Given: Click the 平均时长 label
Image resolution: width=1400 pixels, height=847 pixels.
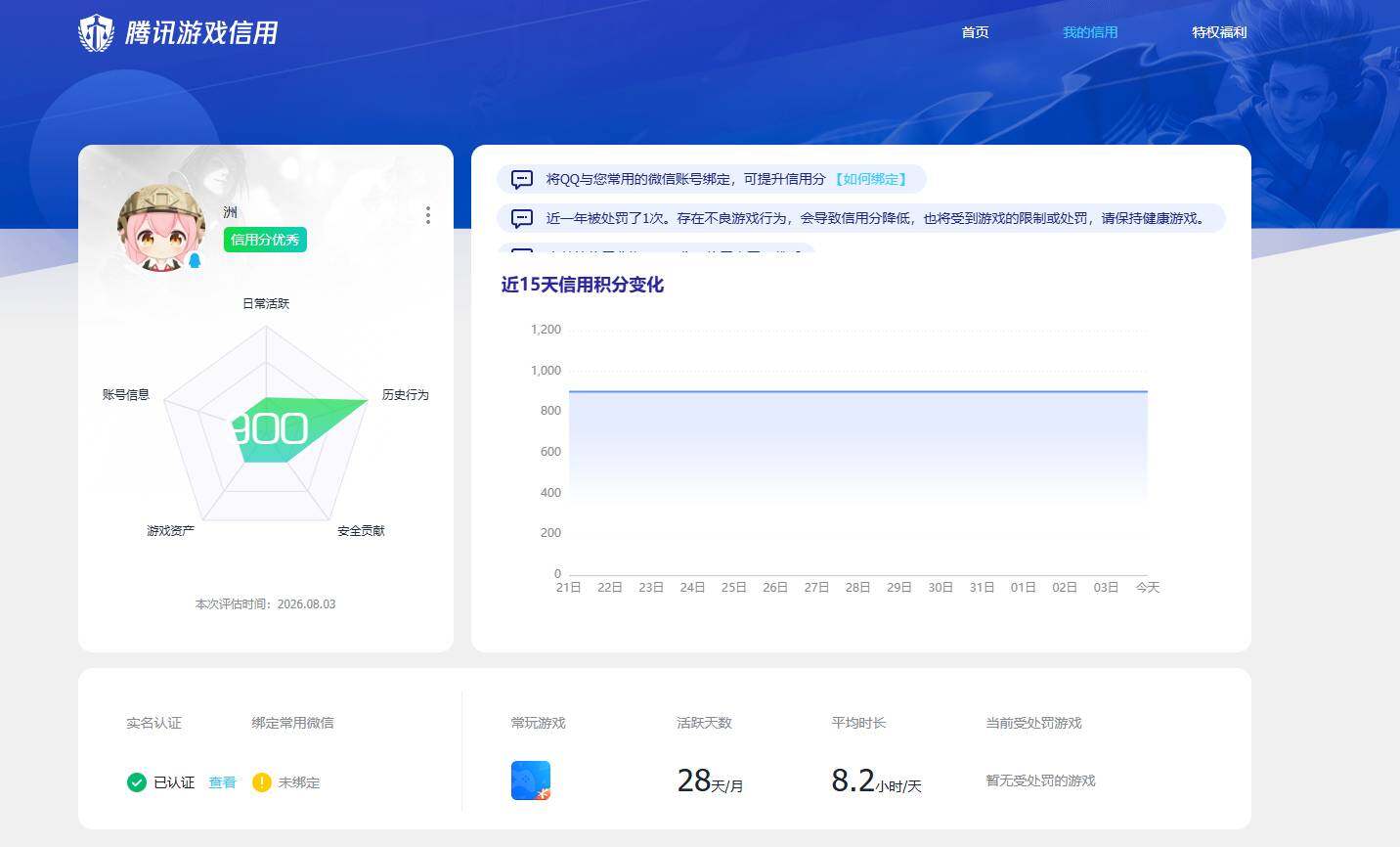Looking at the screenshot, I should 858,723.
